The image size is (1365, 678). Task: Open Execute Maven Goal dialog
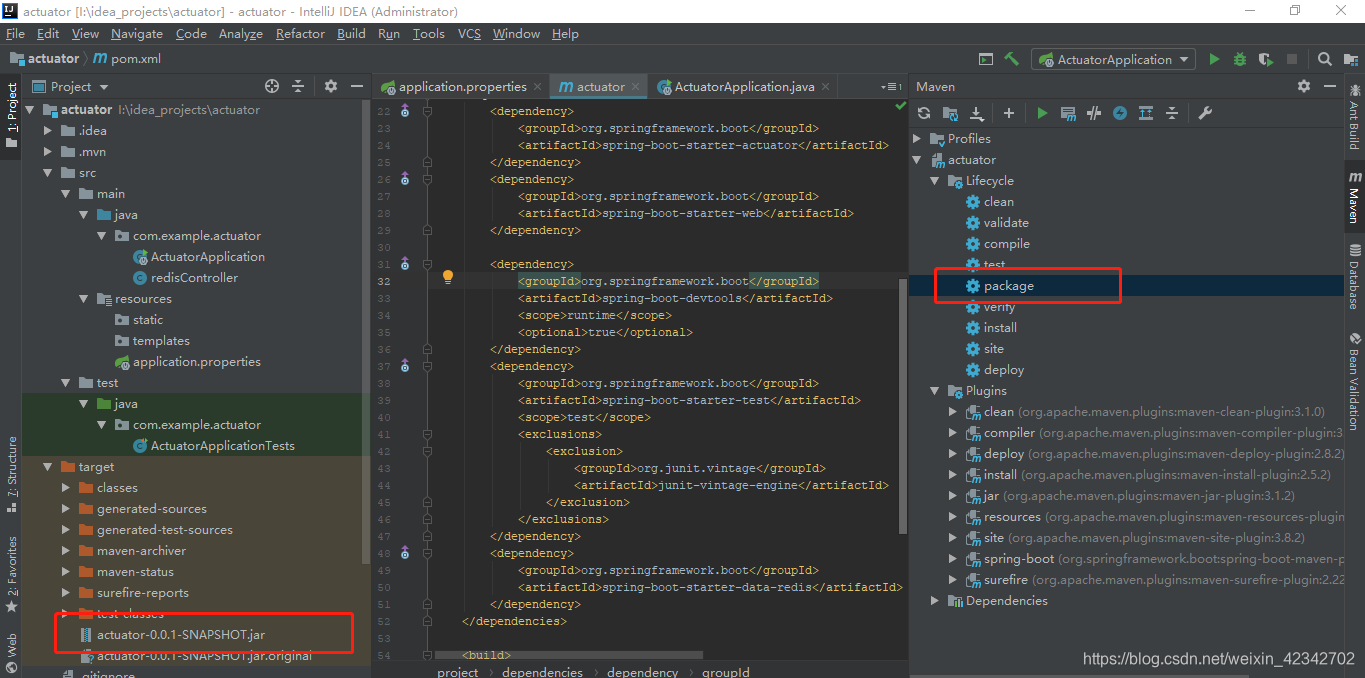tap(1068, 113)
